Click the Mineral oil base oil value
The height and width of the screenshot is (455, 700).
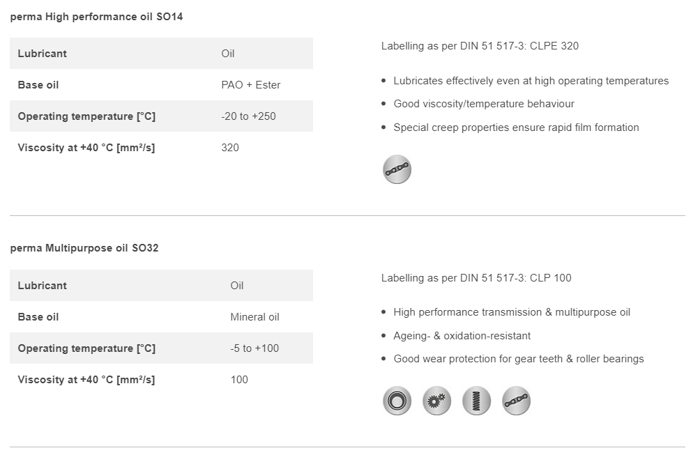point(254,317)
